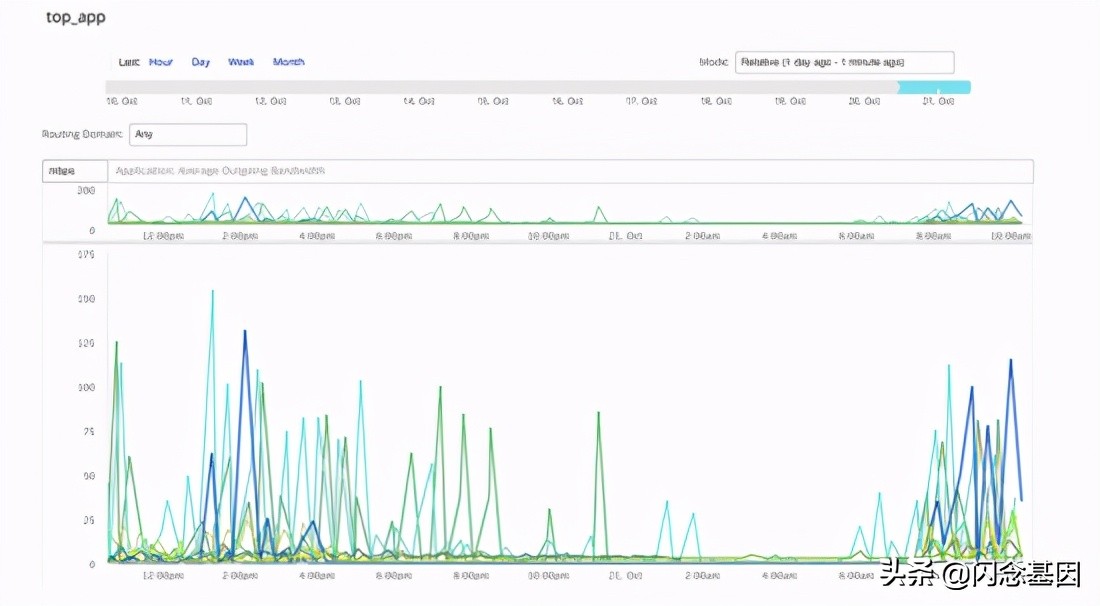The image size is (1100, 606).
Task: Click the Routing Domain label
Action: click(x=82, y=134)
